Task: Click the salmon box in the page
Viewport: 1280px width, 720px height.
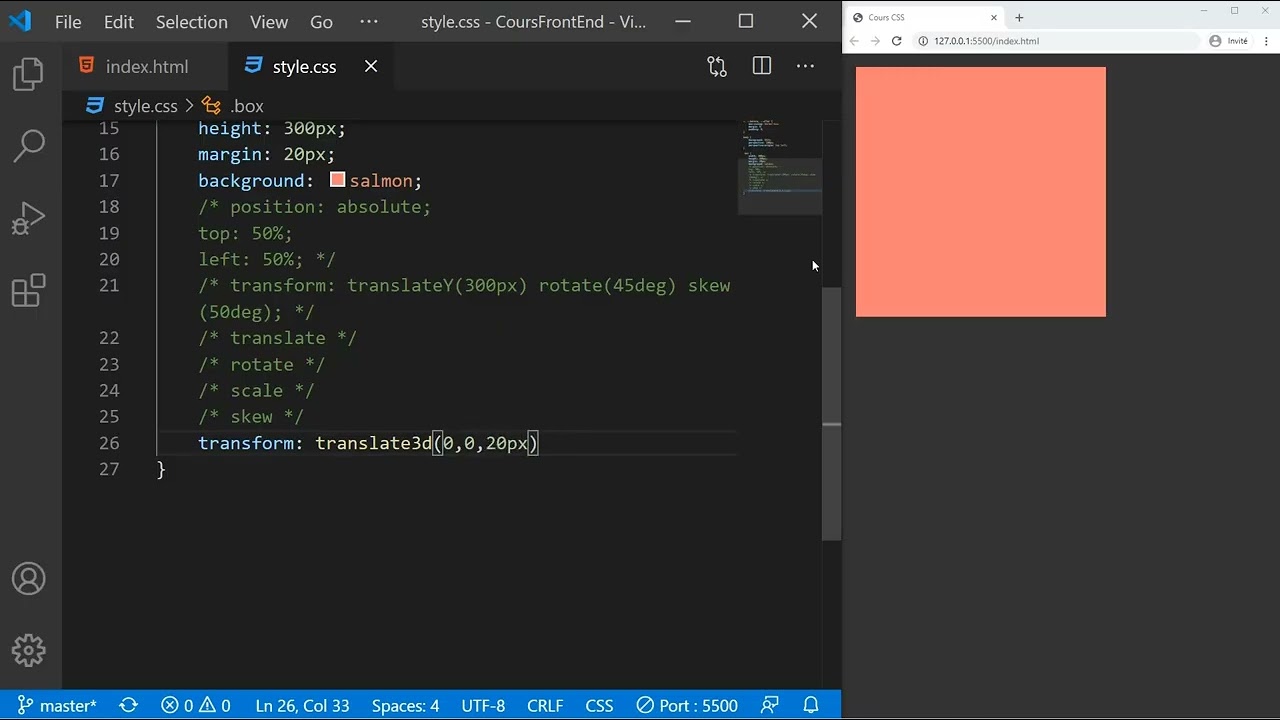Action: tap(981, 192)
